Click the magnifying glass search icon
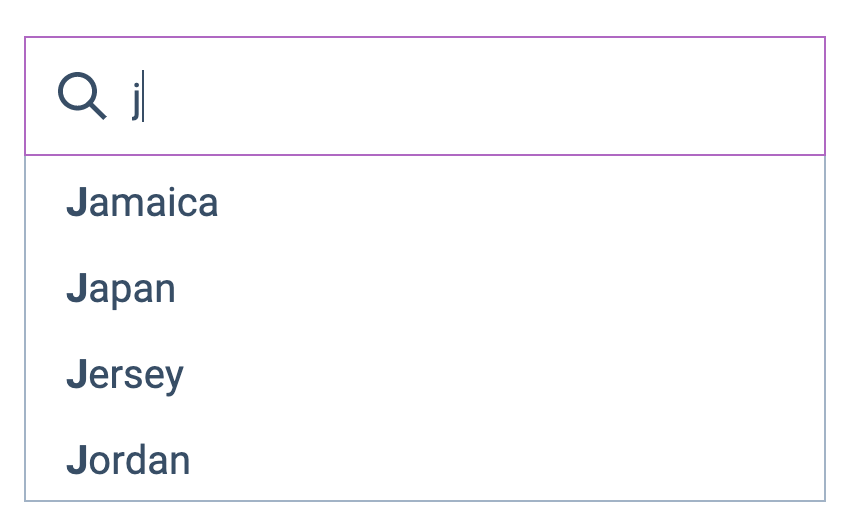 [x=81, y=97]
